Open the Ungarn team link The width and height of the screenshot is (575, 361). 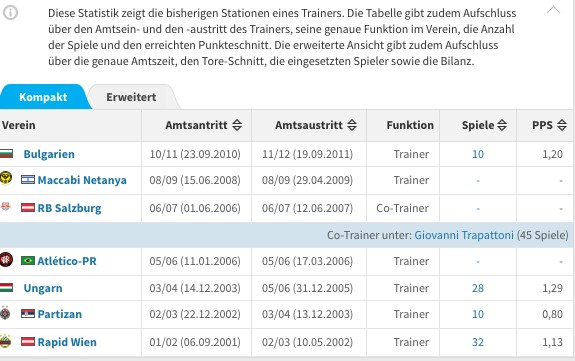[x=43, y=288]
